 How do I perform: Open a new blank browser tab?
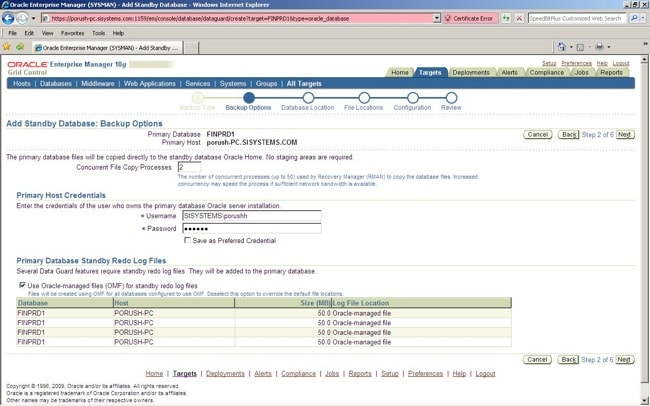191,48
